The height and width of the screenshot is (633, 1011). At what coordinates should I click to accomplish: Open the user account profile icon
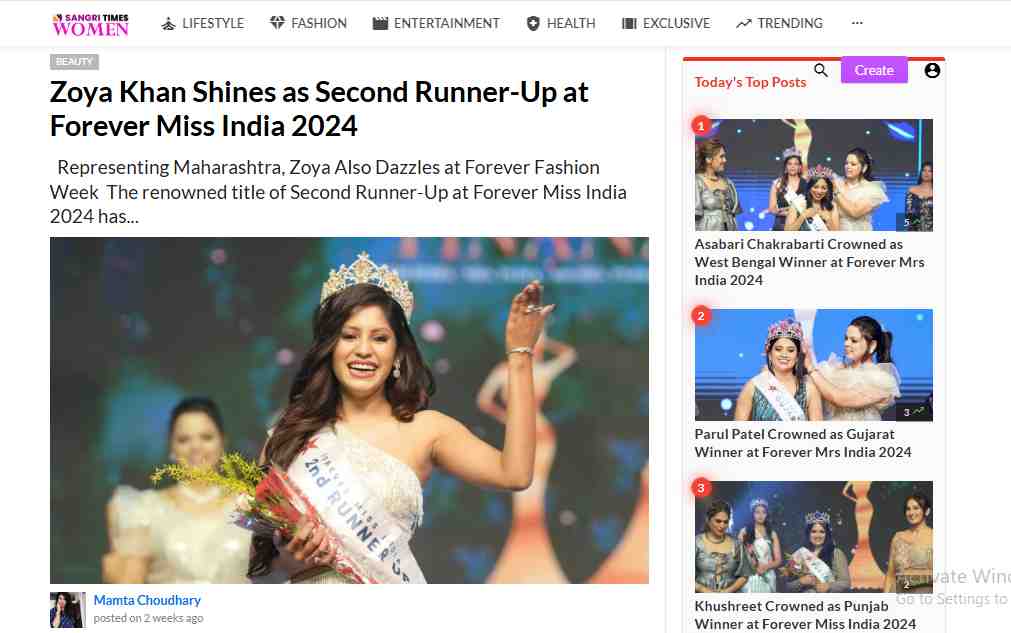coord(932,70)
